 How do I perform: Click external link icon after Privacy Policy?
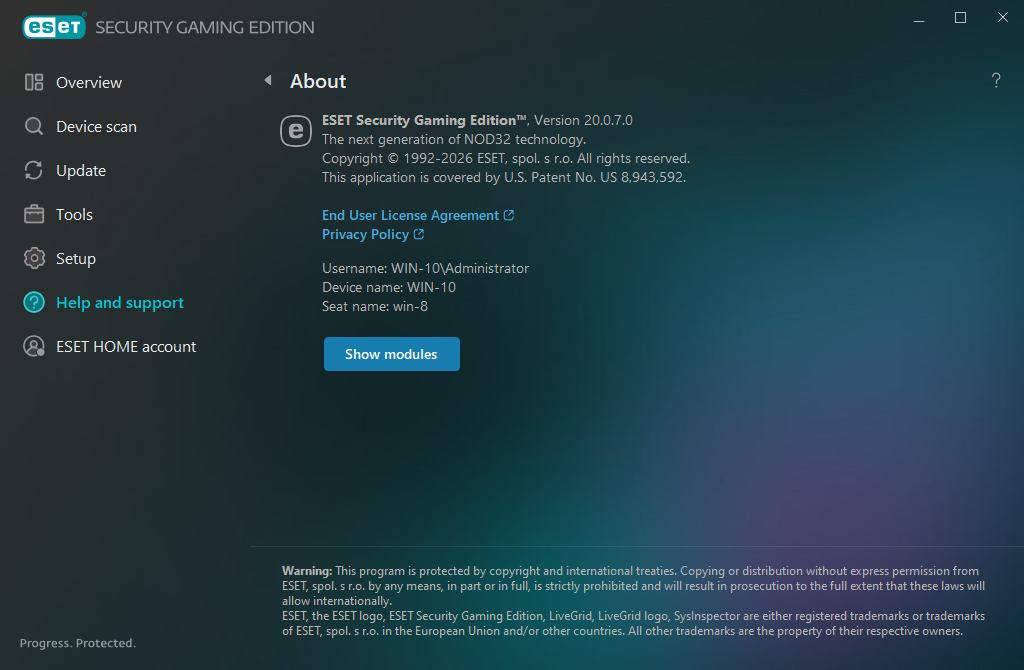point(419,234)
